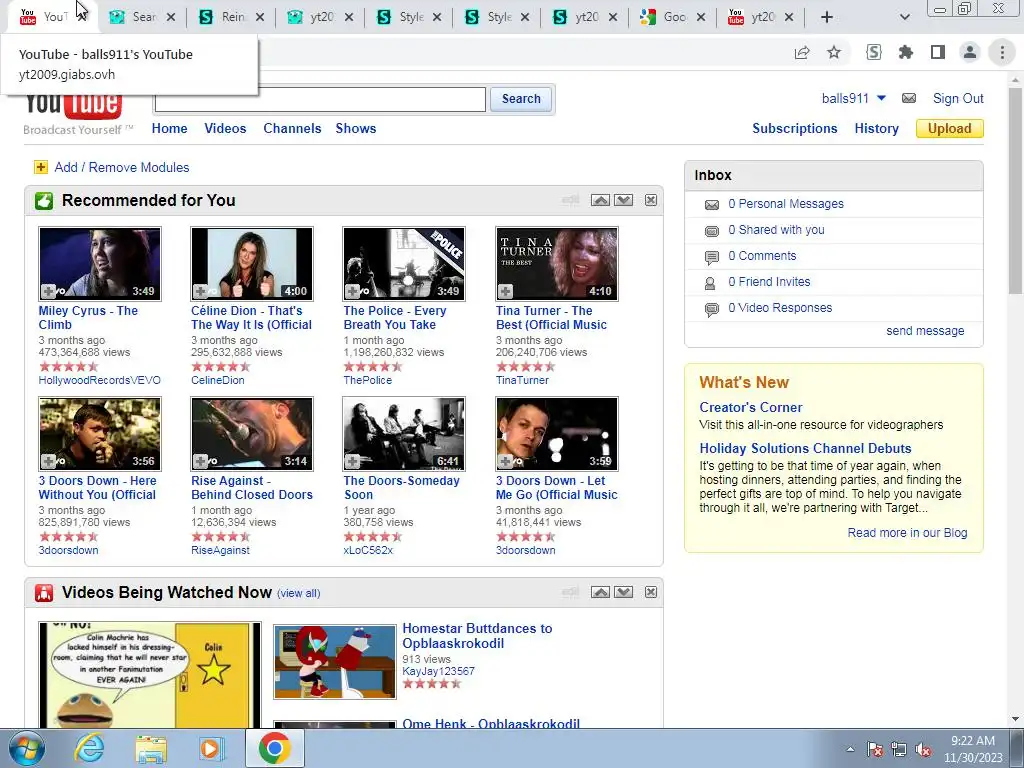Add Tina Turner video to queue

click(505, 291)
